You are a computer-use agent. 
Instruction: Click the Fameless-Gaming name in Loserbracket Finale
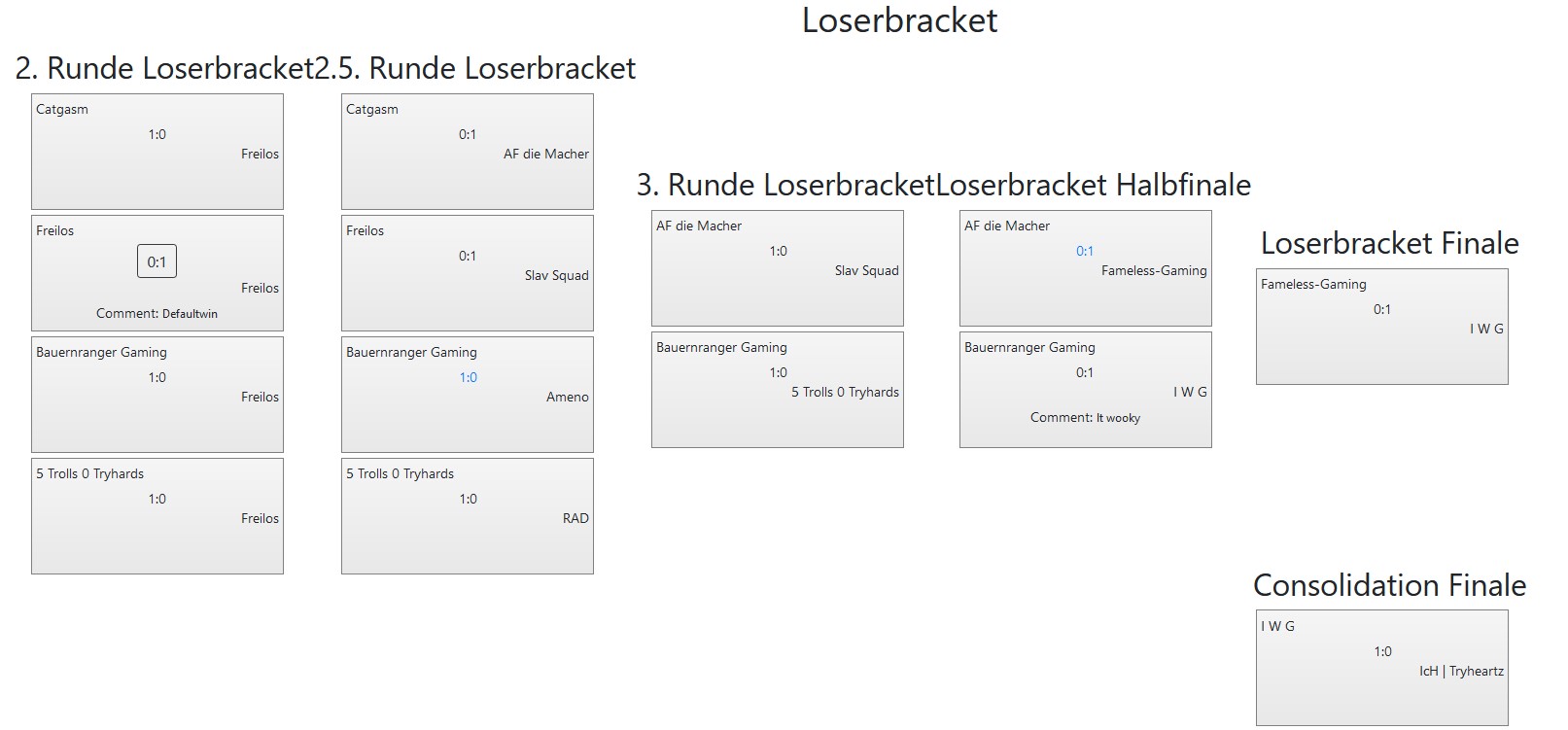point(1313,284)
